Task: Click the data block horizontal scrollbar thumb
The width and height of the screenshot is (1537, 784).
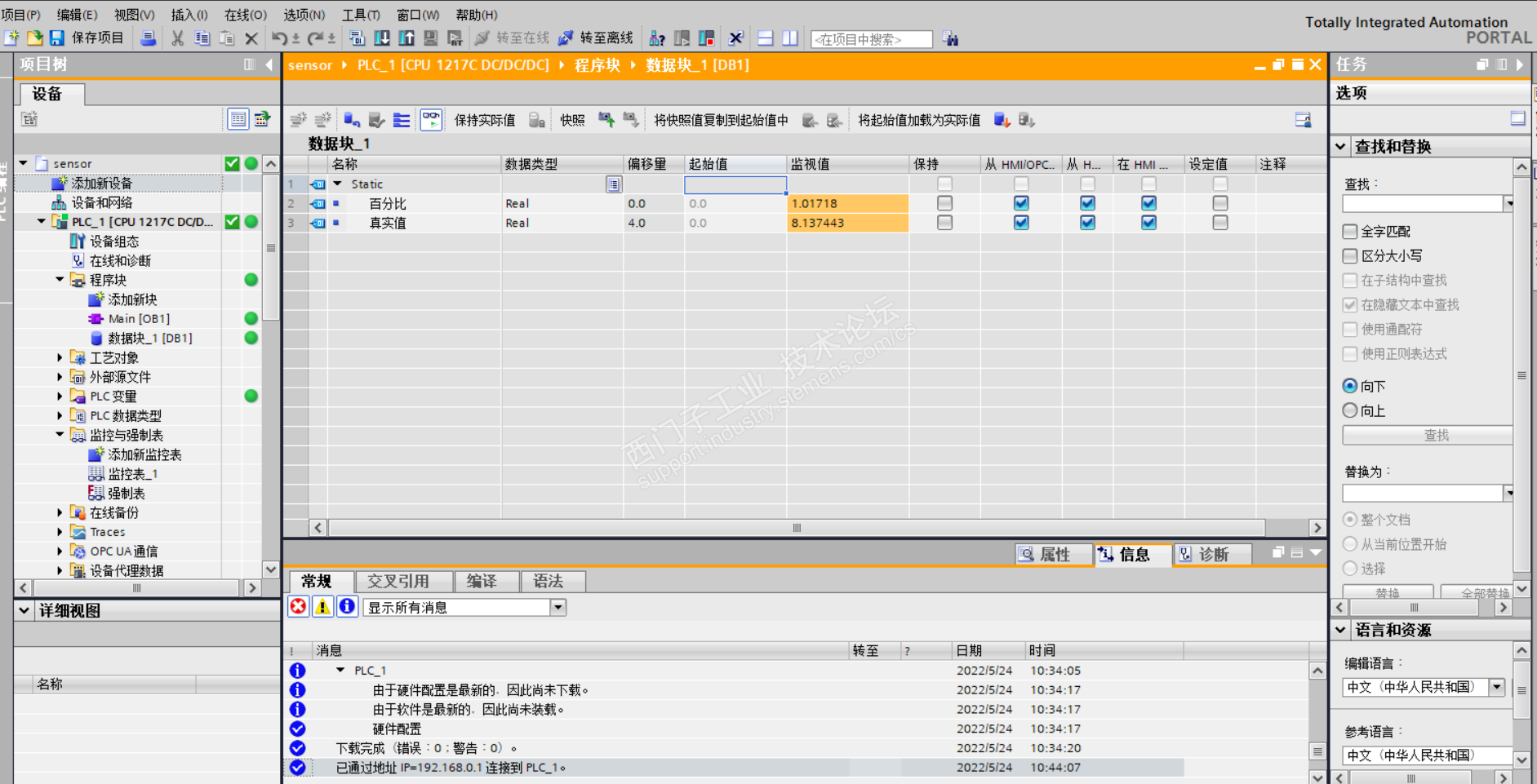Action: tap(797, 528)
